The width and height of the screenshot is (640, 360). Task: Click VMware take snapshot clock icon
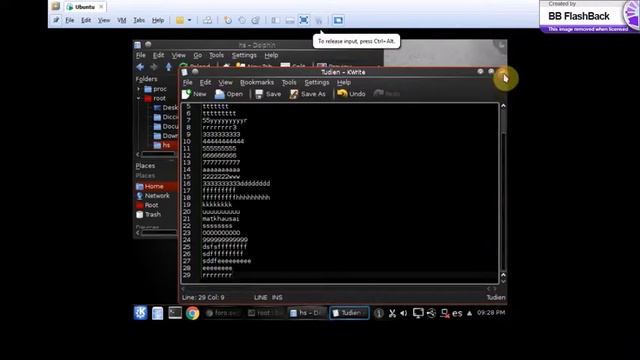click(228, 20)
